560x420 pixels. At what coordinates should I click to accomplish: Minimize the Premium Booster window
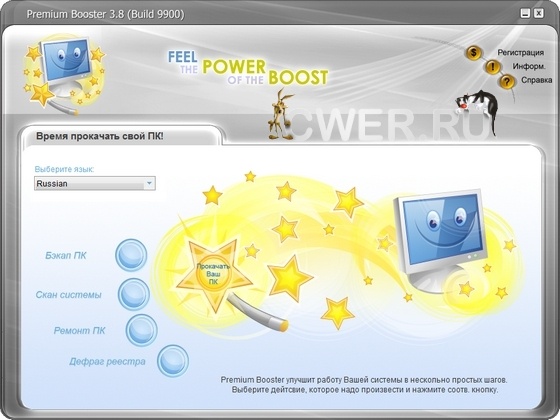(525, 14)
